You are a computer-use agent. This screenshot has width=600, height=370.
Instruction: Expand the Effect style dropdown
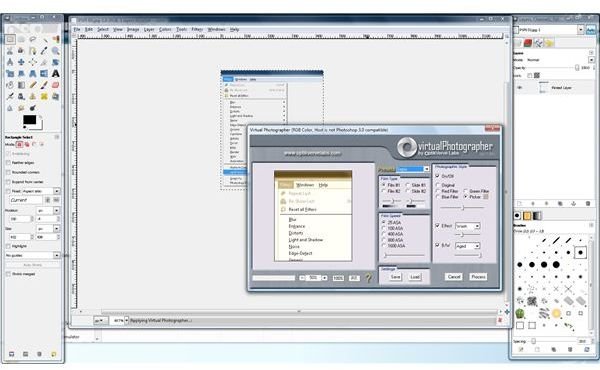(x=467, y=226)
